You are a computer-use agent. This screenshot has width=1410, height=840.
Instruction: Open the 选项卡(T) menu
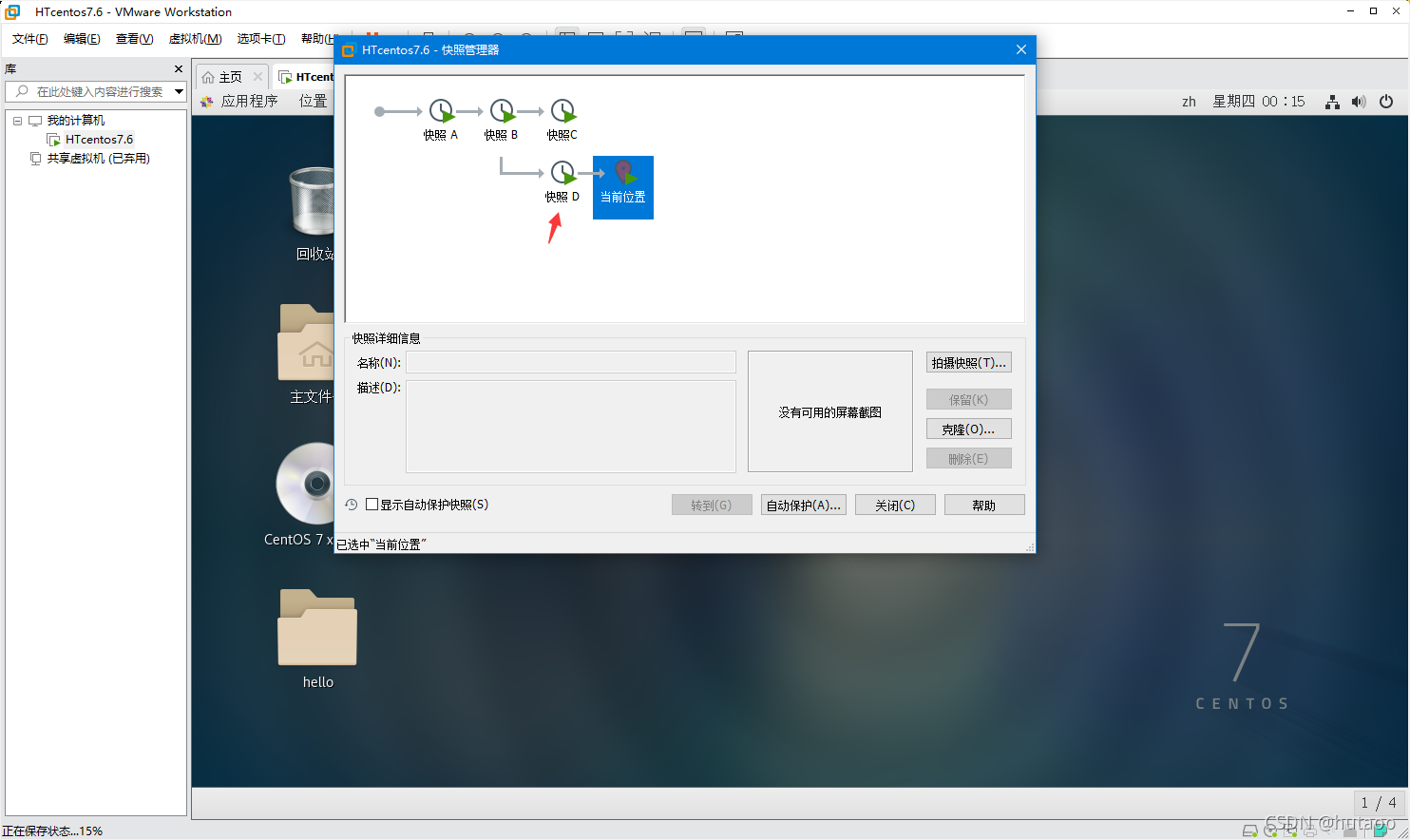(x=261, y=39)
